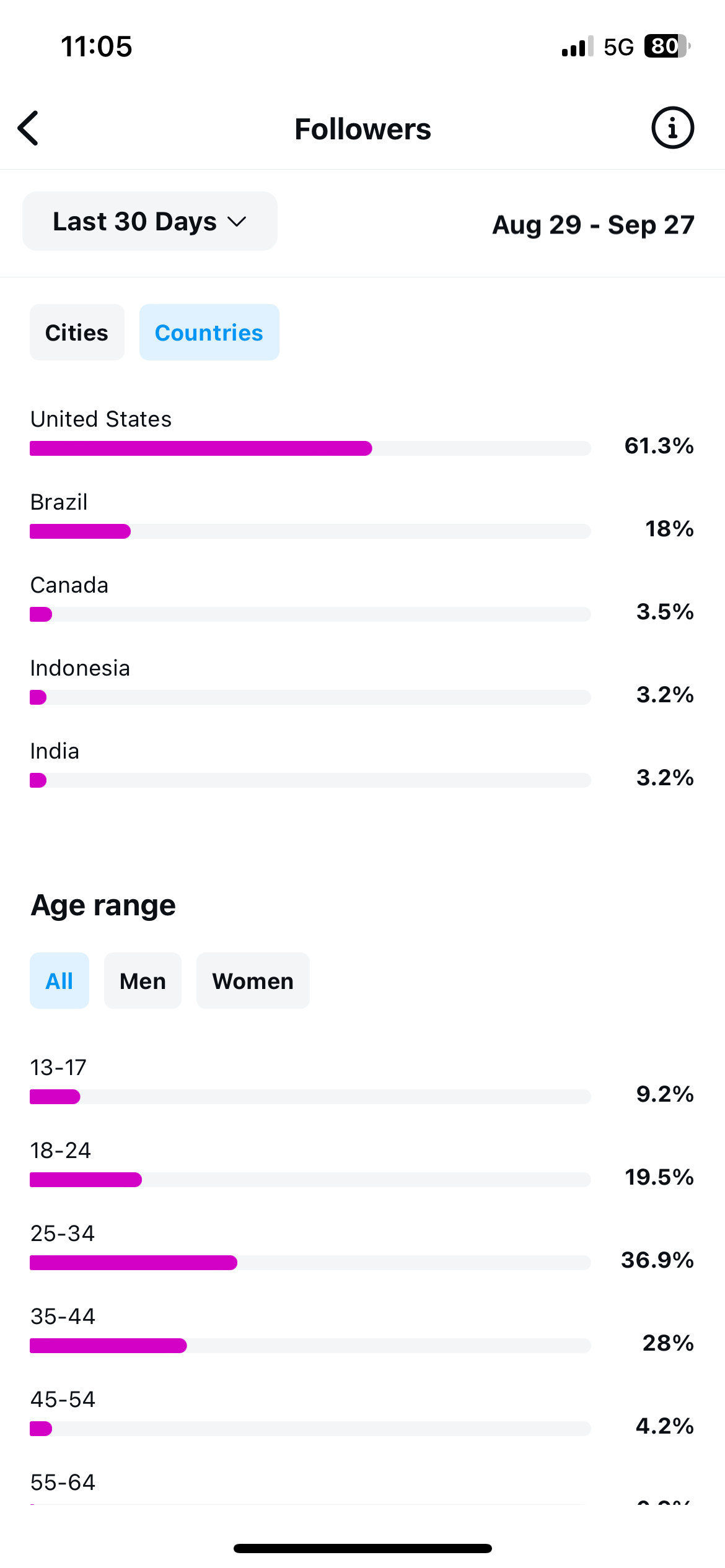
Task: Open the info icon in header
Action: click(x=672, y=128)
